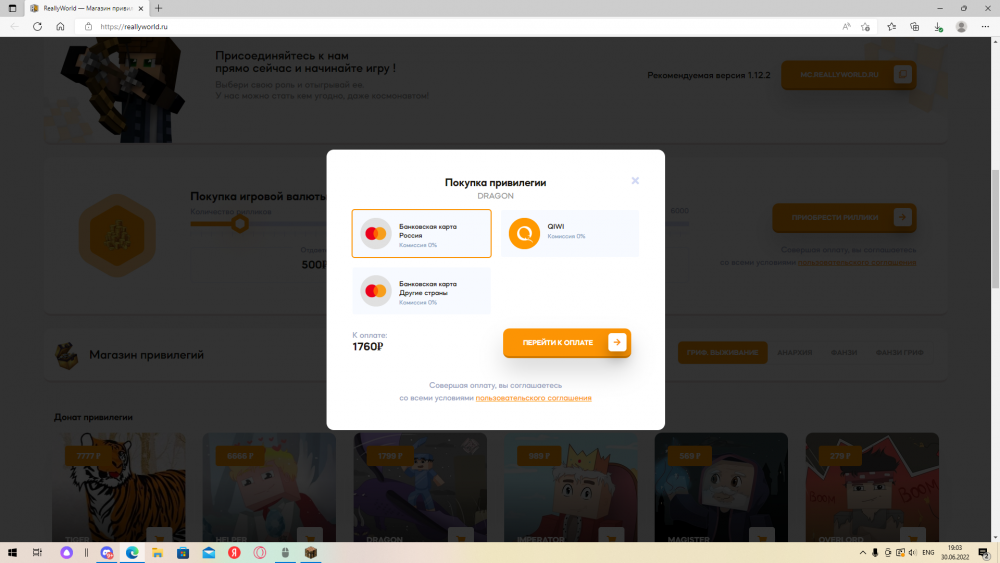
Task: Switch to ФАНЗИ tab
Action: (x=844, y=353)
